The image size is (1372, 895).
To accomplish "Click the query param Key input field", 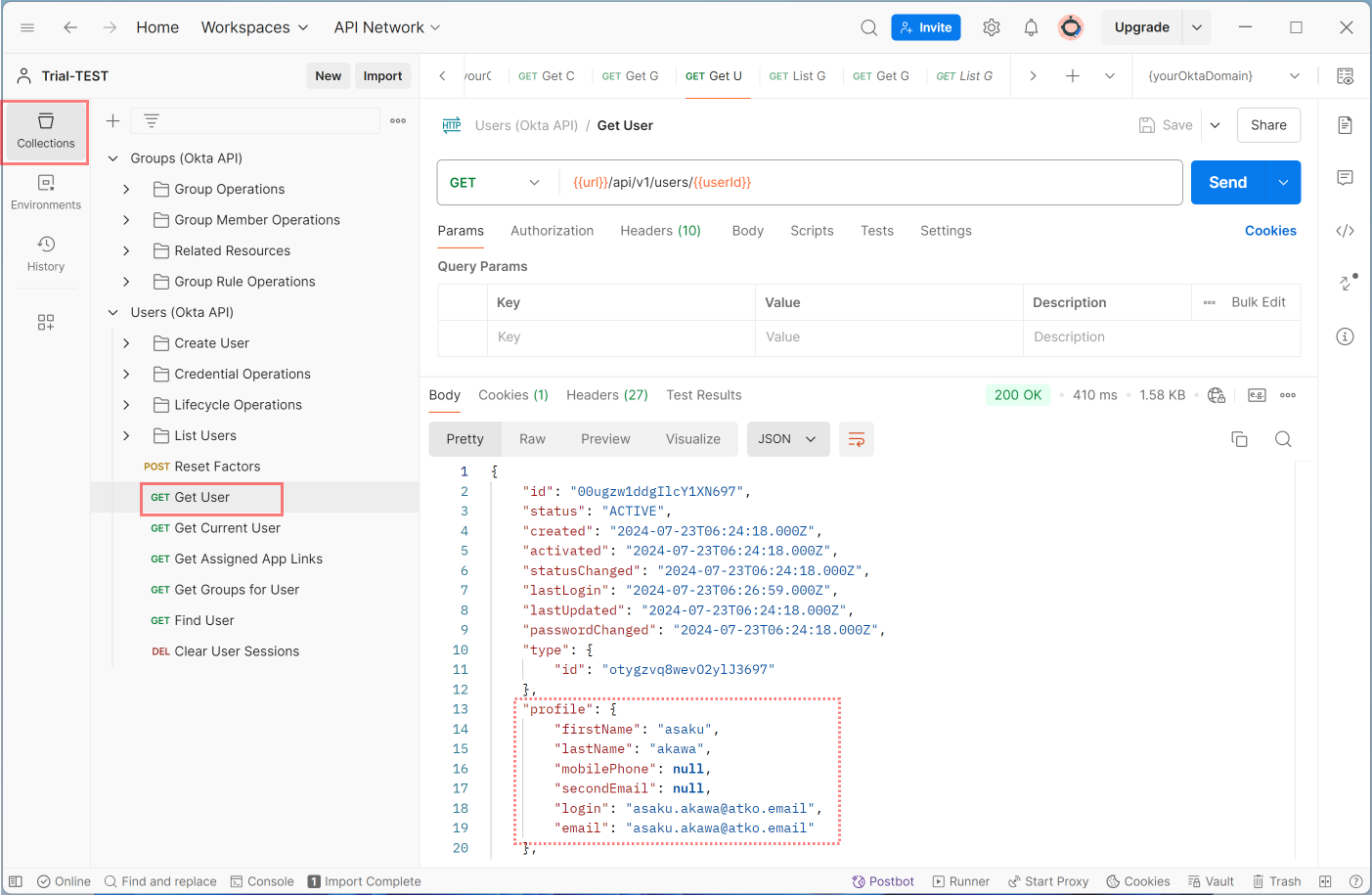I will (621, 336).
